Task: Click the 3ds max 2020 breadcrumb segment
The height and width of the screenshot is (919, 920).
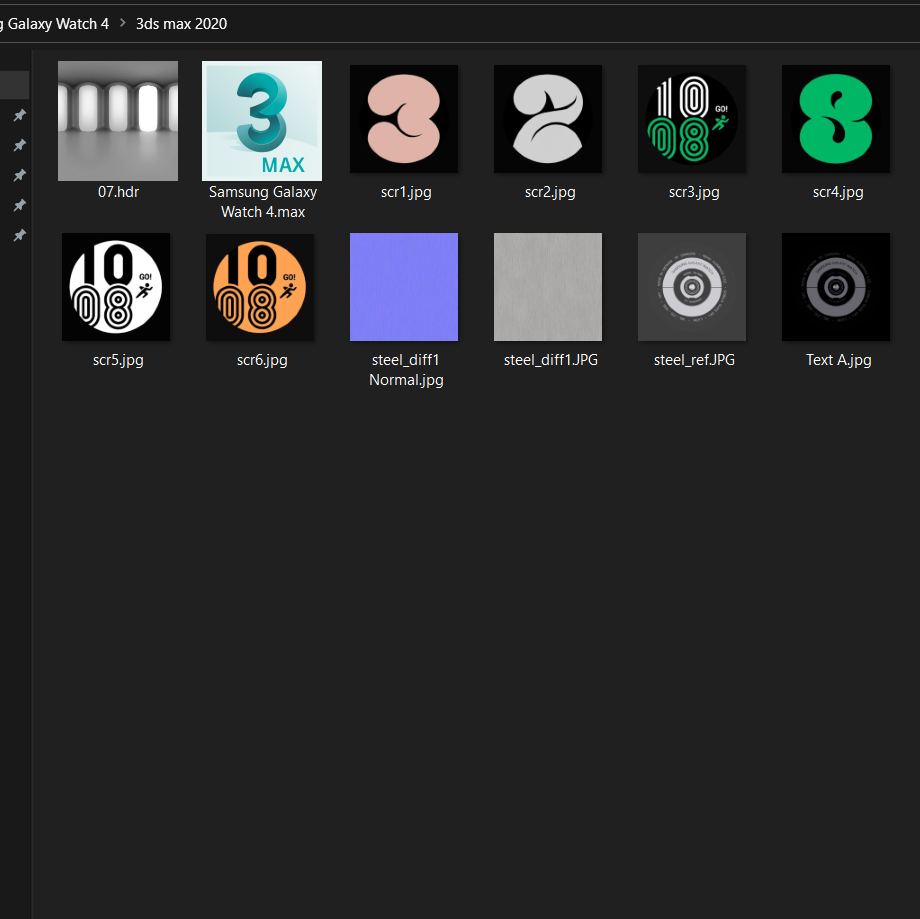Action: coord(181,24)
